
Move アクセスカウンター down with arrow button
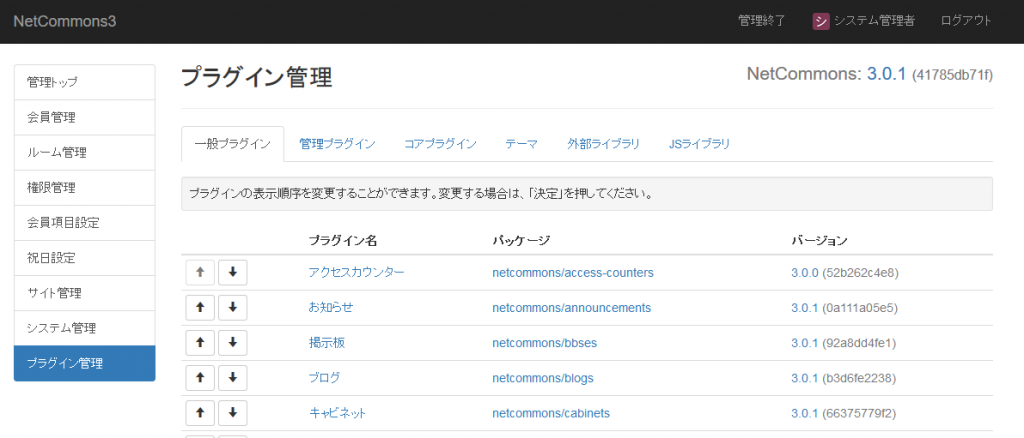pyautogui.click(x=232, y=273)
